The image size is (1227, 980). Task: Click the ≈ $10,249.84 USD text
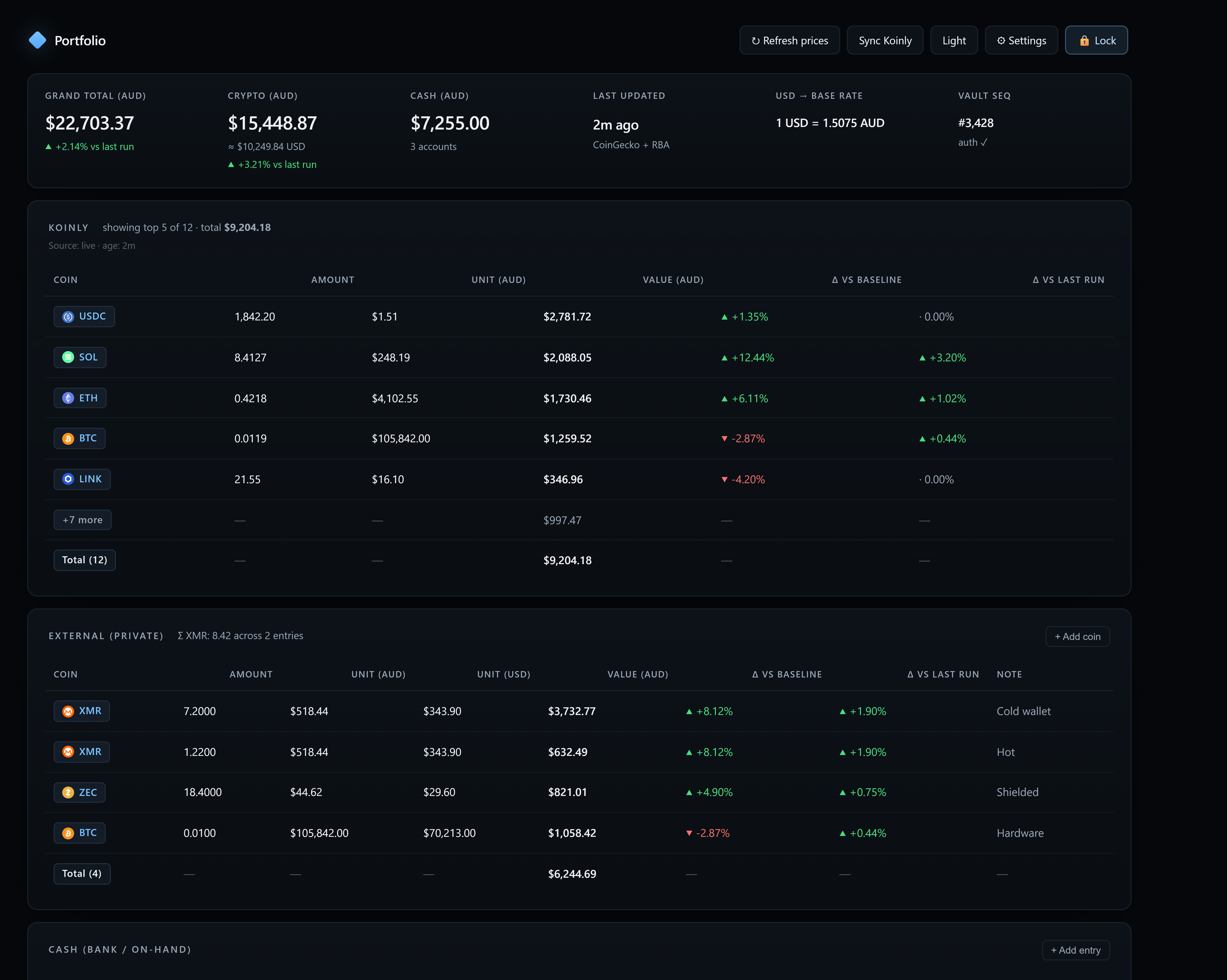coord(266,146)
